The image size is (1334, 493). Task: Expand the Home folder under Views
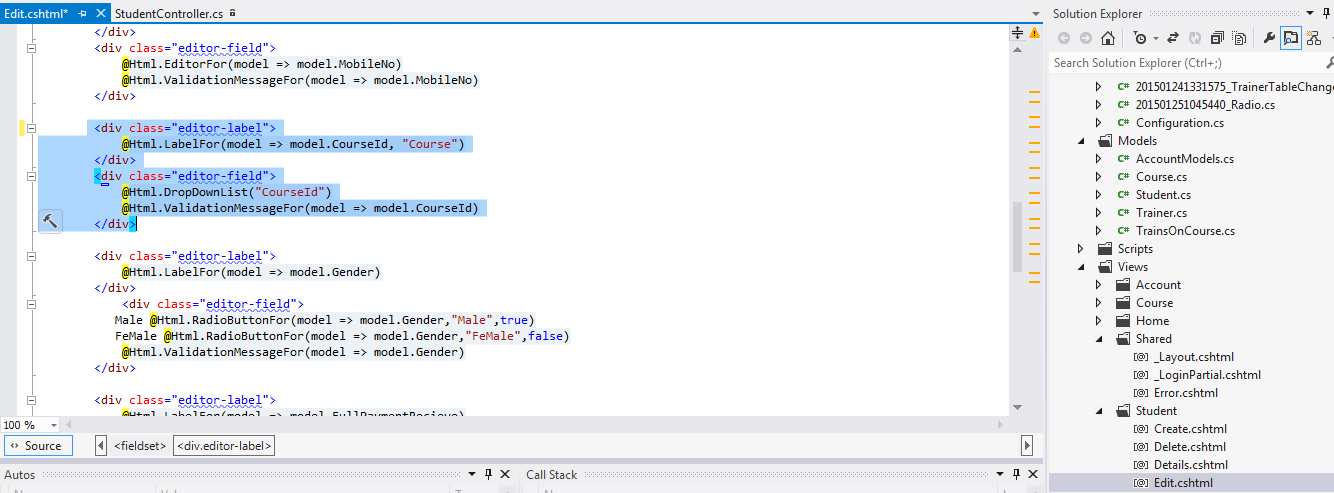pos(1098,321)
